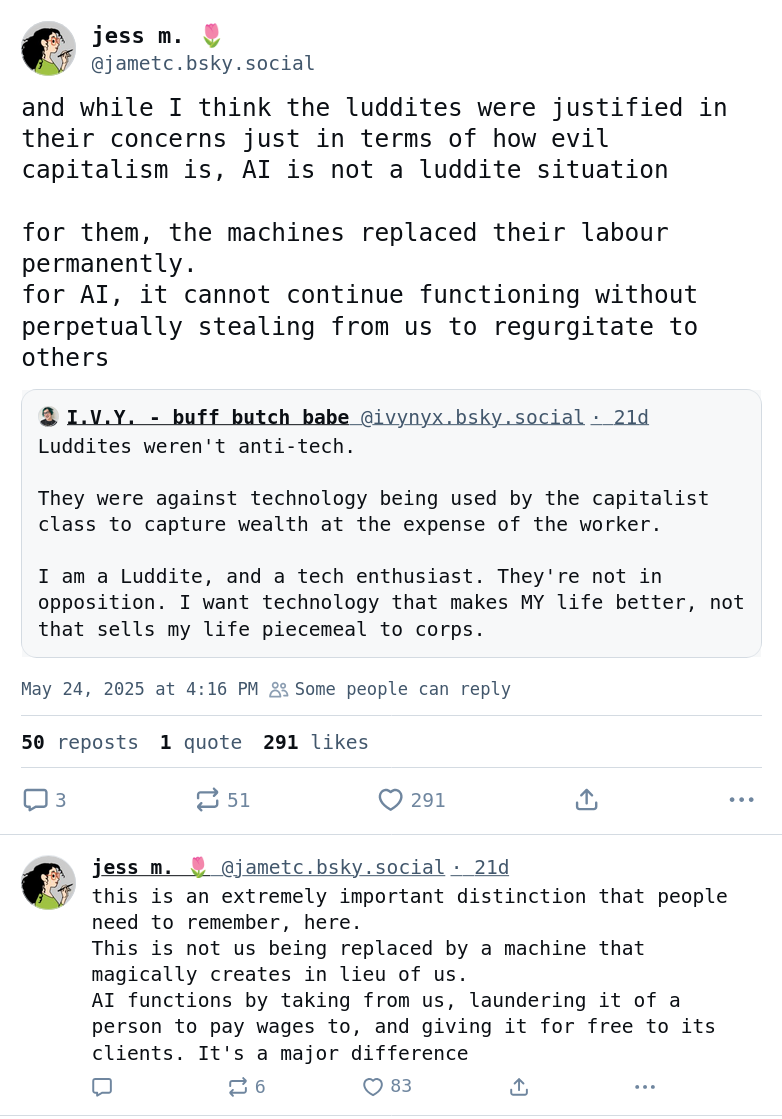The image size is (782, 1119).
Task: Repost the main post with 51 reposts
Action: [x=208, y=800]
